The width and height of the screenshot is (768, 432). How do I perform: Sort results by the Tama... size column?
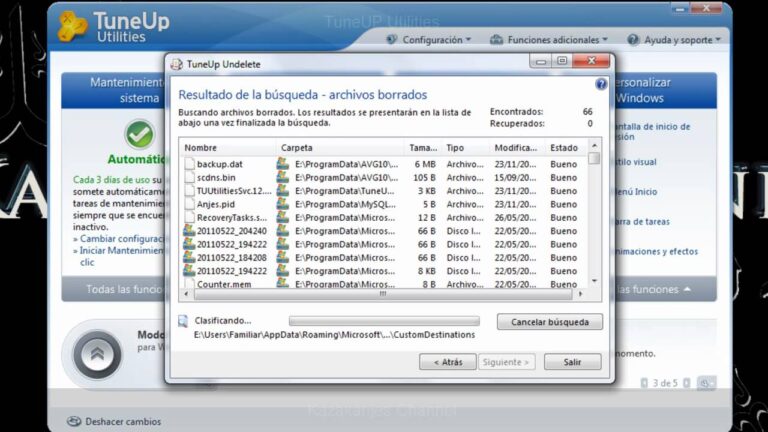pos(423,147)
